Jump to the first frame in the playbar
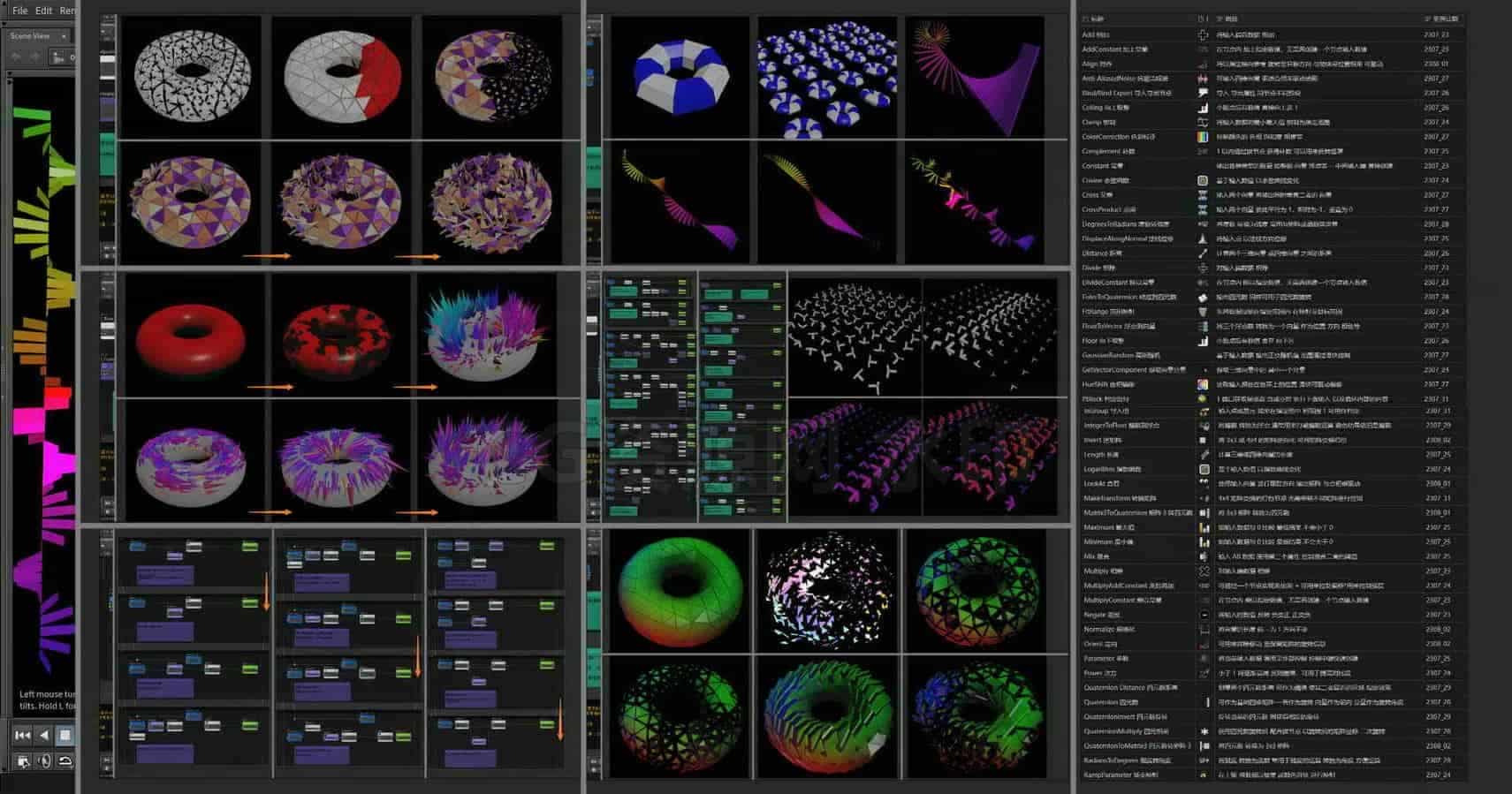This screenshot has height=794, width=1512. (x=23, y=735)
